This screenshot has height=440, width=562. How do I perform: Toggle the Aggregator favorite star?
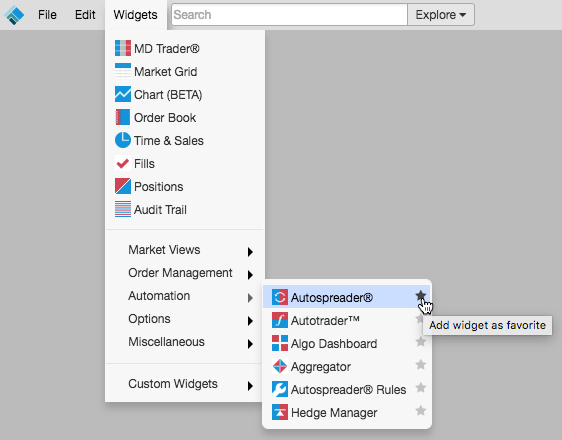point(421,364)
